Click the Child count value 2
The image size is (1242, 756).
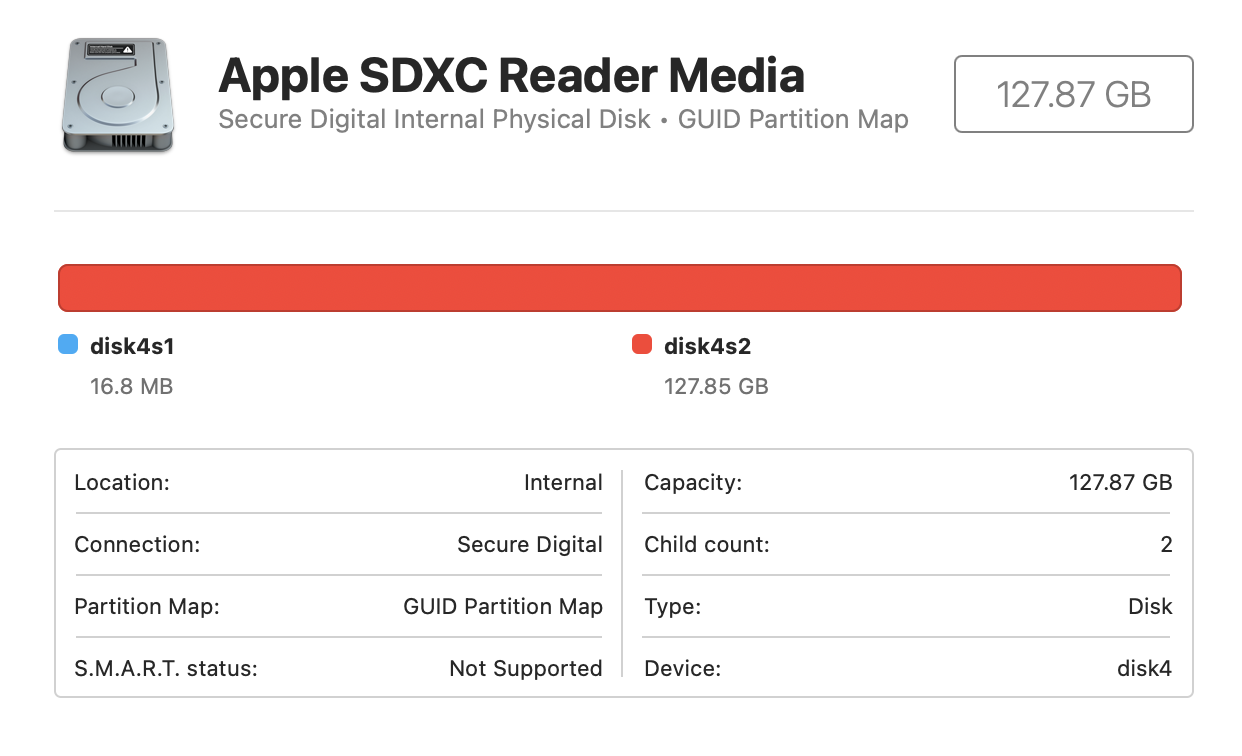pos(1166,545)
